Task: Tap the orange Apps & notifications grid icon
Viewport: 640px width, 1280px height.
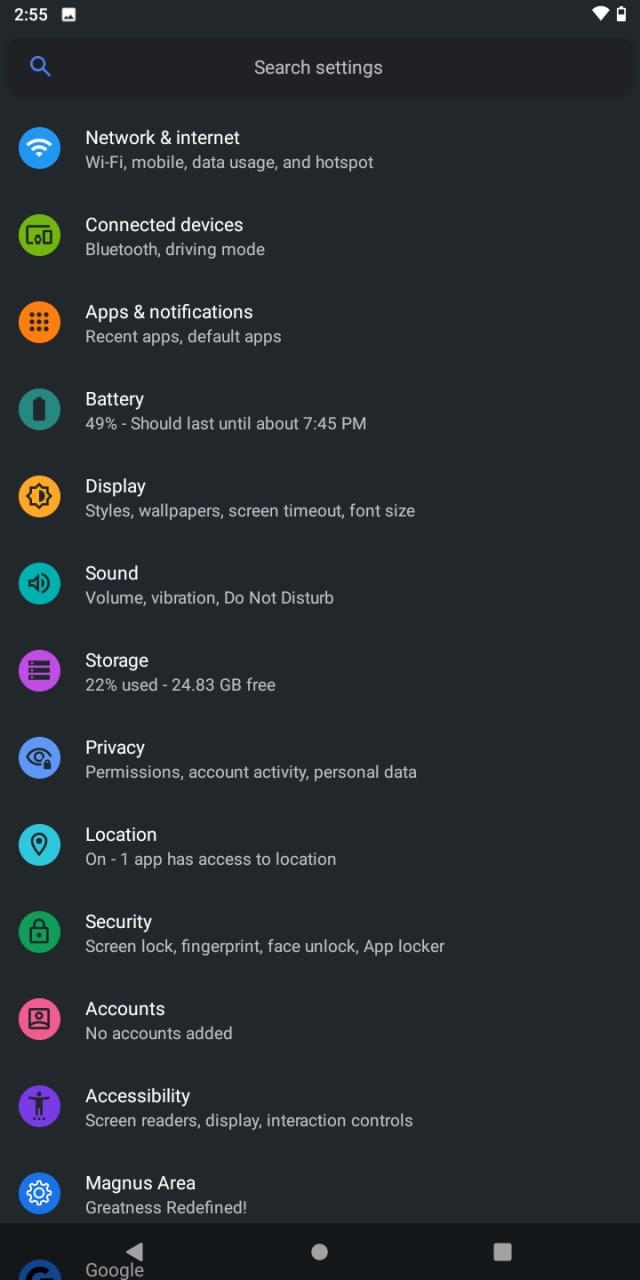Action: pos(39,323)
